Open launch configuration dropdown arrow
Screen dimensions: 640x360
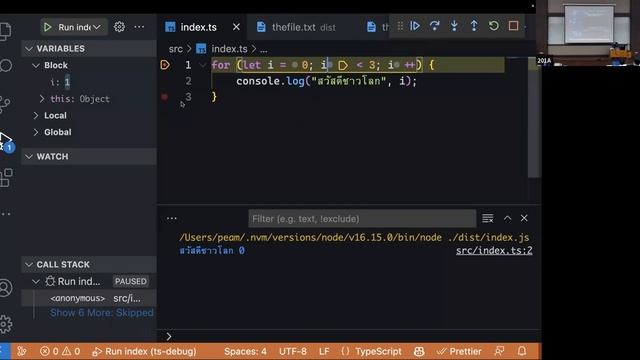97,27
